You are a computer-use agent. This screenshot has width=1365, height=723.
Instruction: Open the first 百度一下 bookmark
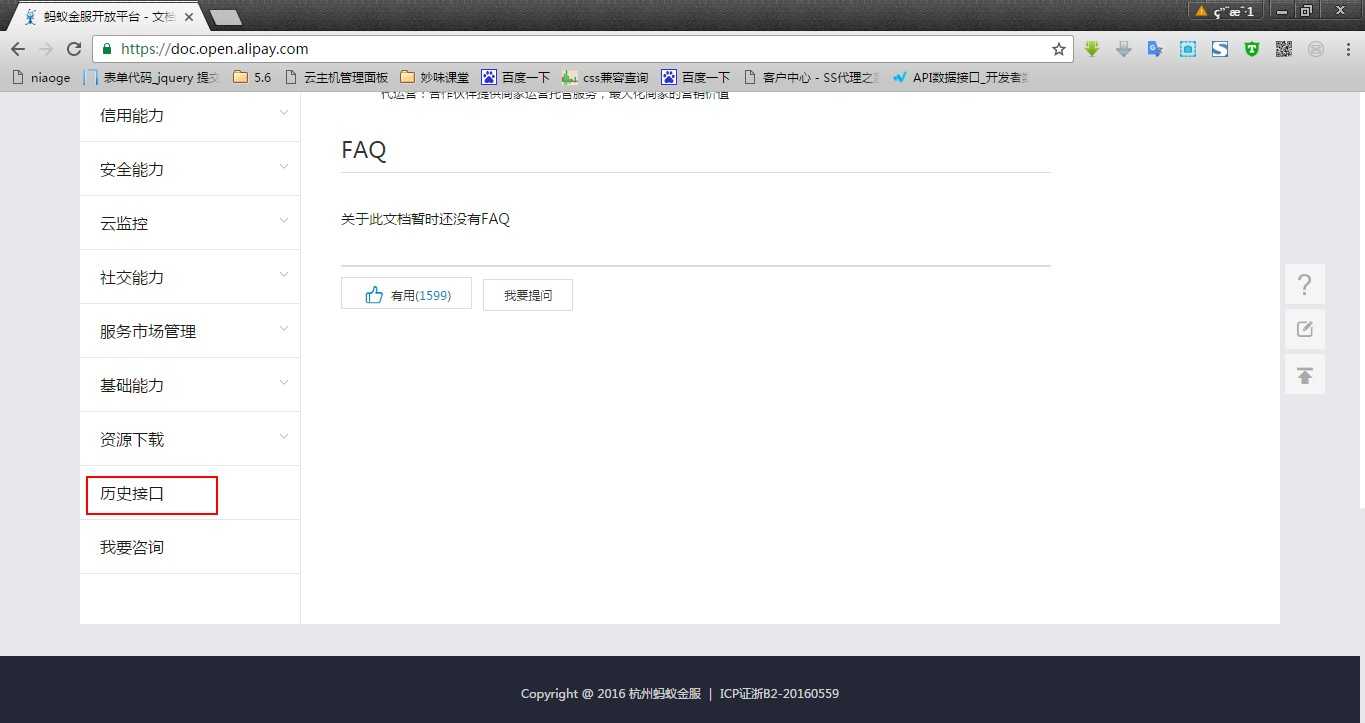(x=516, y=77)
